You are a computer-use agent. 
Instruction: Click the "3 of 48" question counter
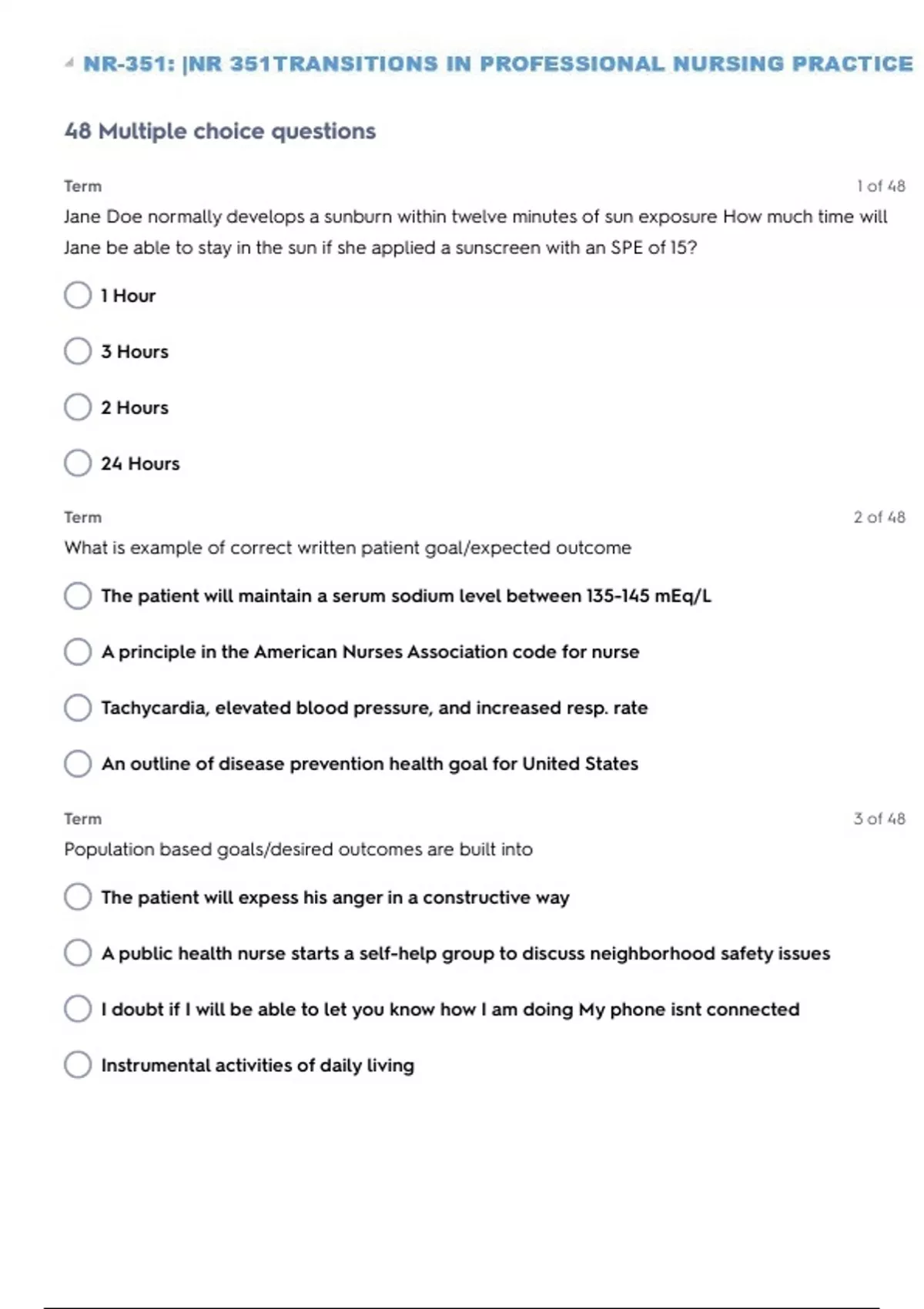pos(879,819)
